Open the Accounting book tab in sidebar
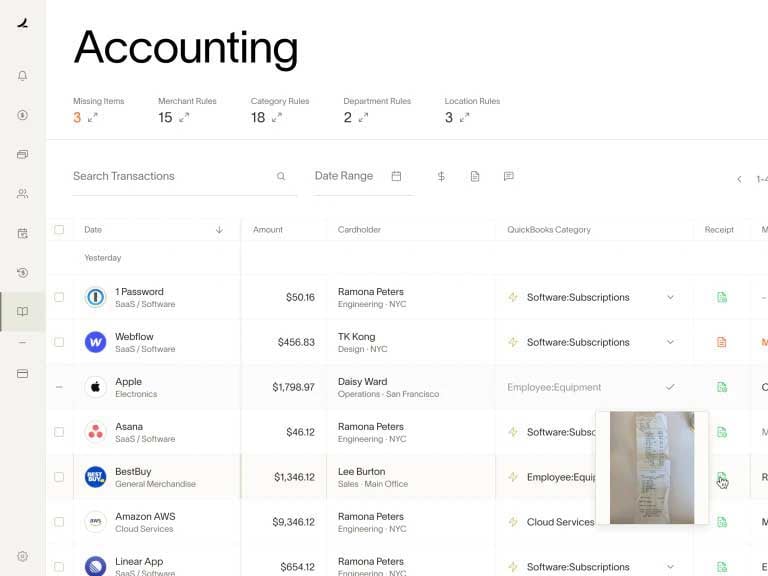Image resolution: width=768 pixels, height=576 pixels. coord(22,312)
